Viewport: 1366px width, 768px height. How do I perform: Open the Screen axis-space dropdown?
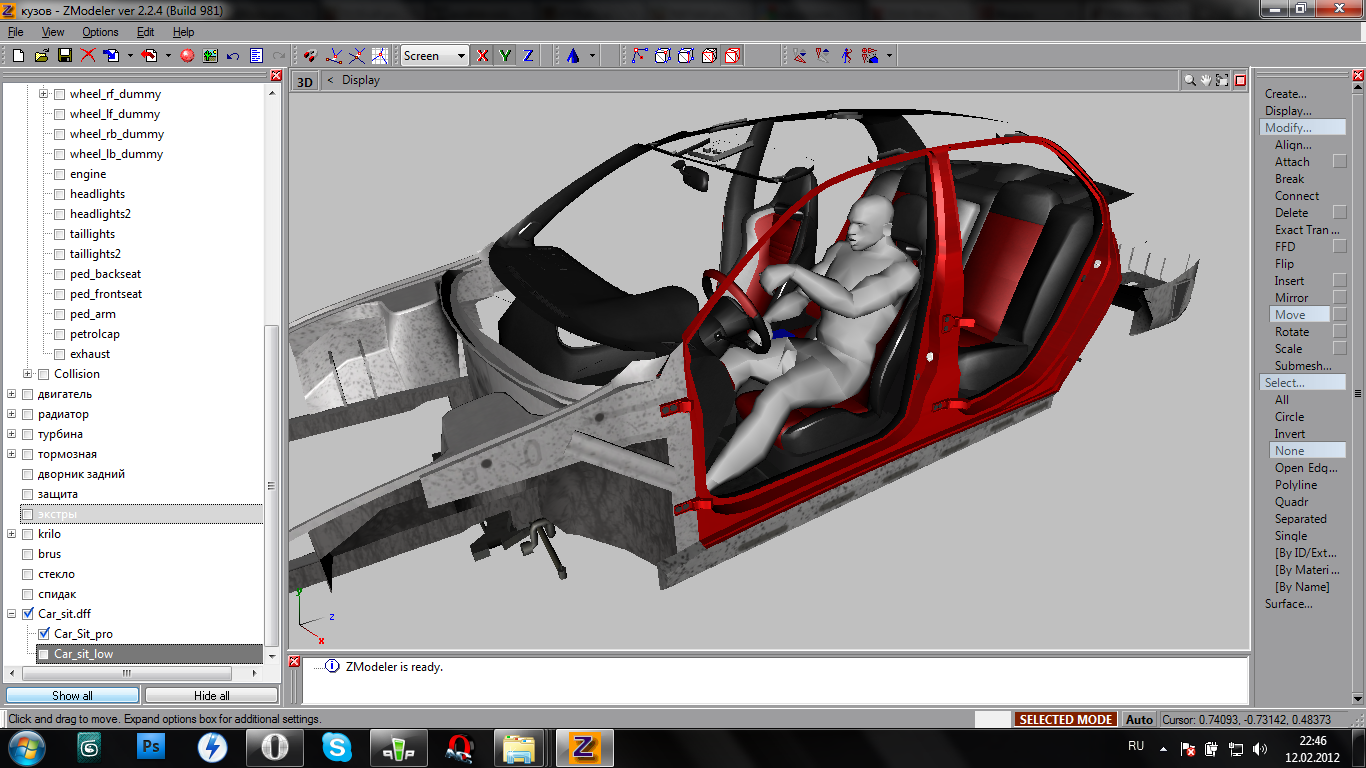[461, 56]
